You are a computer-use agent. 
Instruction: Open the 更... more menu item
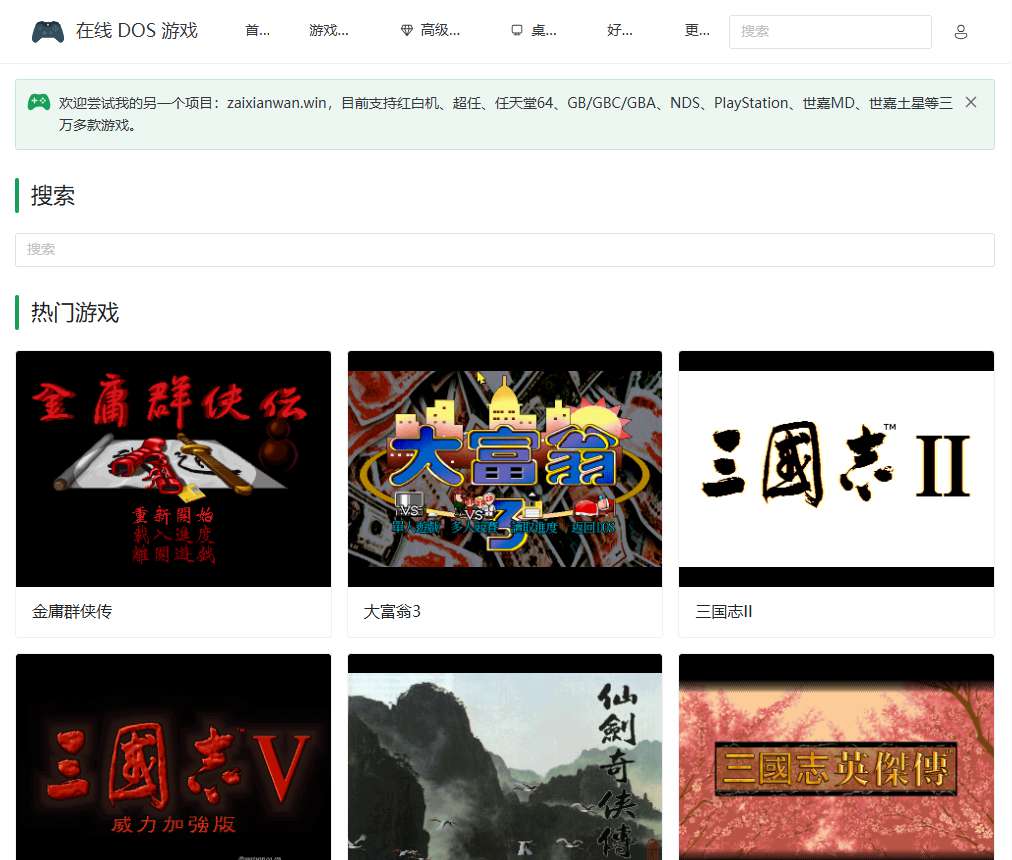point(697,30)
